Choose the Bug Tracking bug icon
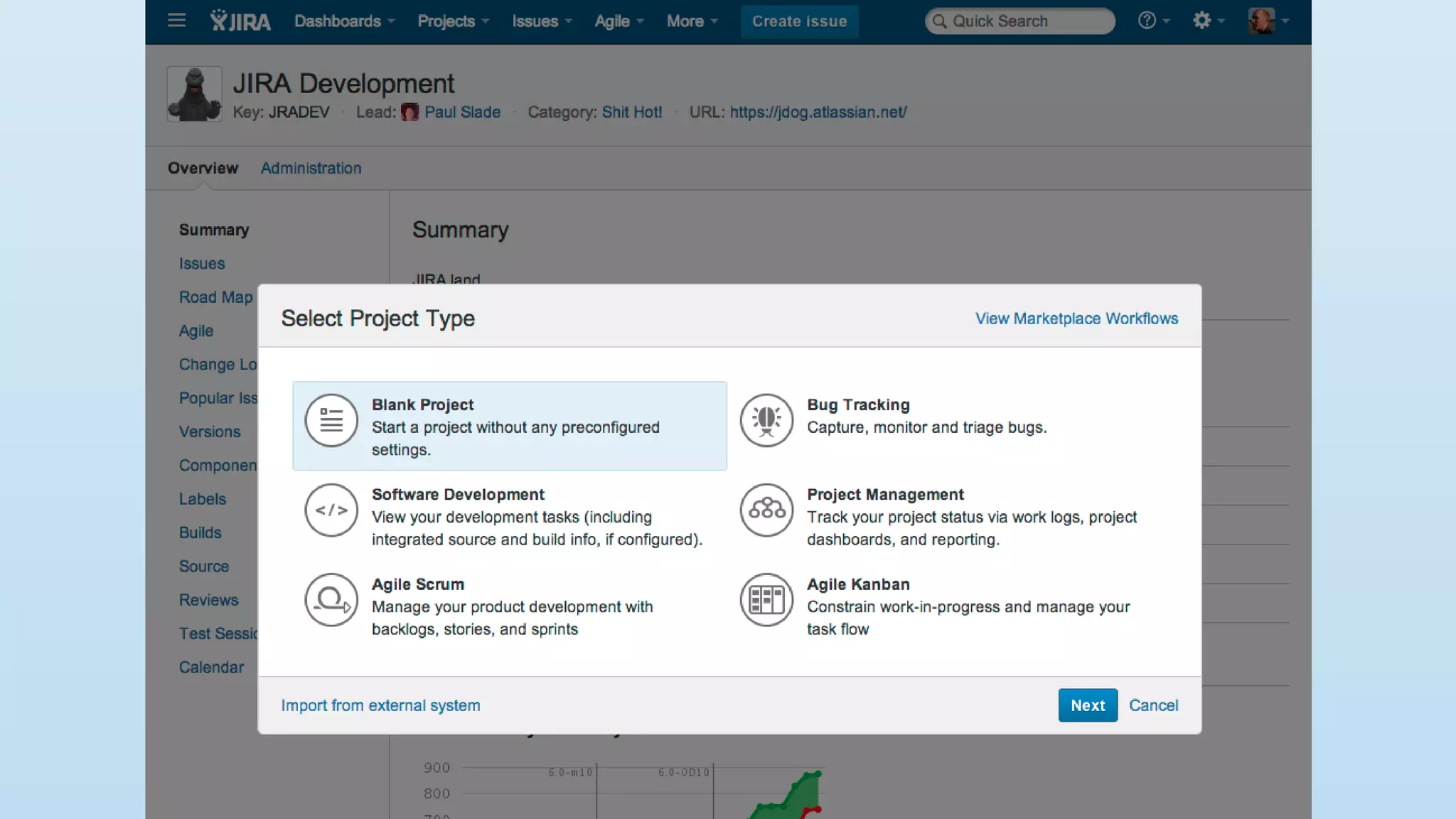The image size is (1456, 819). [x=766, y=420]
